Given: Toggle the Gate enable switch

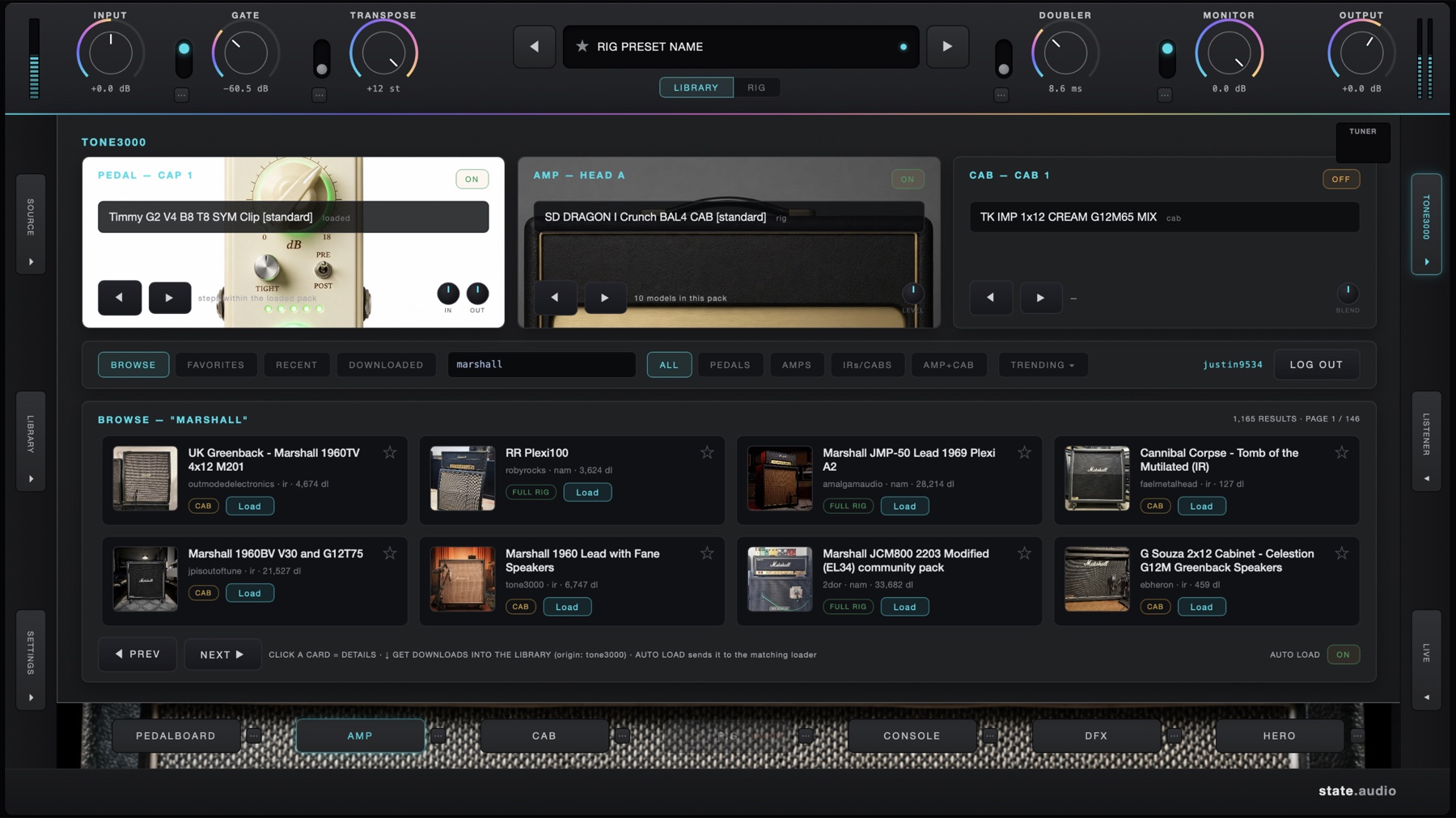Looking at the screenshot, I should pyautogui.click(x=184, y=58).
